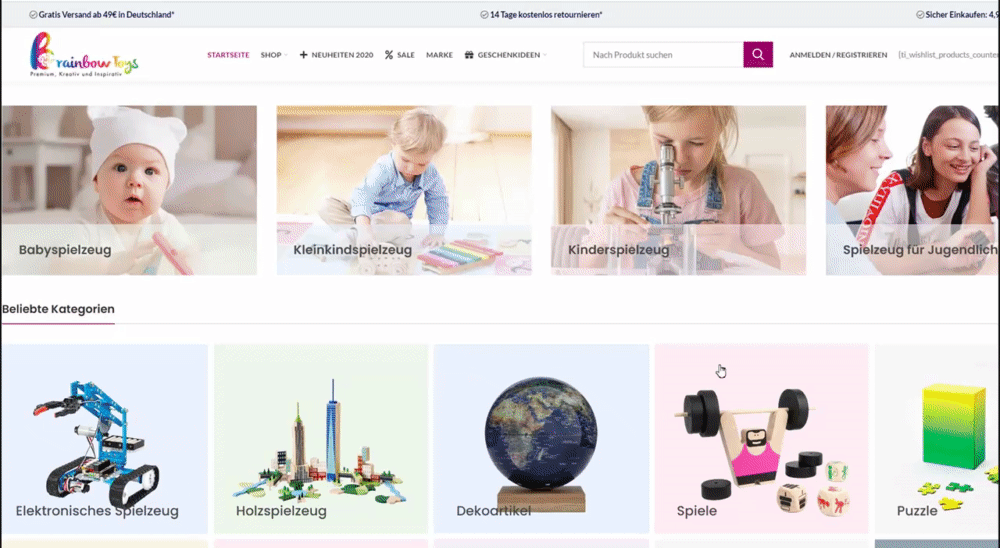Open the Elektronisches Spielzeug robot tile
This screenshot has width=1000, height=548.
click(105, 439)
